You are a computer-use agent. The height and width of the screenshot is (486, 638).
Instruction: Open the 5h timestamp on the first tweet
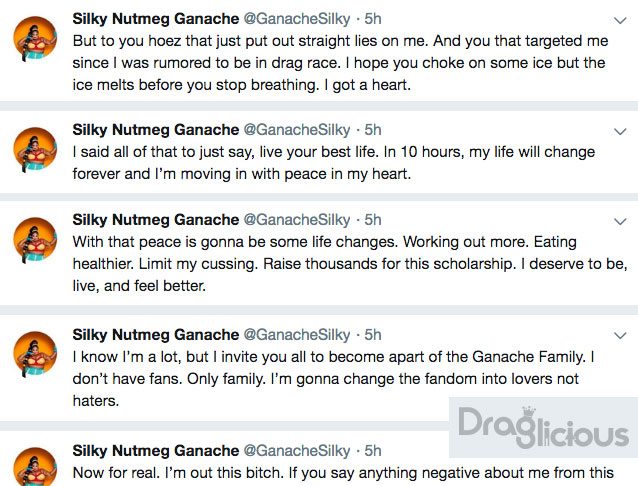(373, 19)
